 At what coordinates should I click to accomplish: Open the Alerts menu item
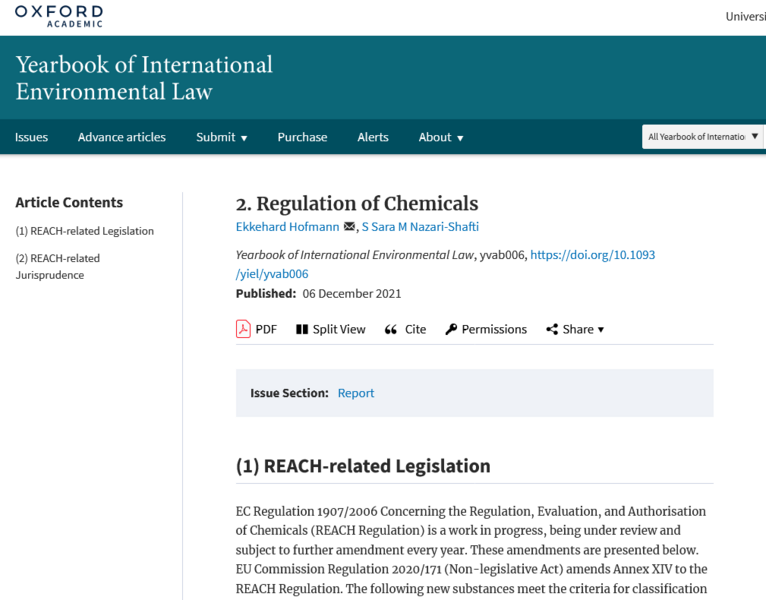point(373,137)
